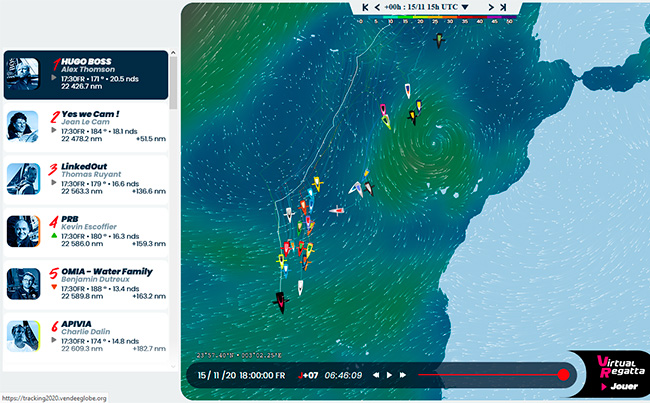This screenshot has width=650, height=403.
Task: Click the skipper list scrollbar thumb
Action: tap(173, 83)
